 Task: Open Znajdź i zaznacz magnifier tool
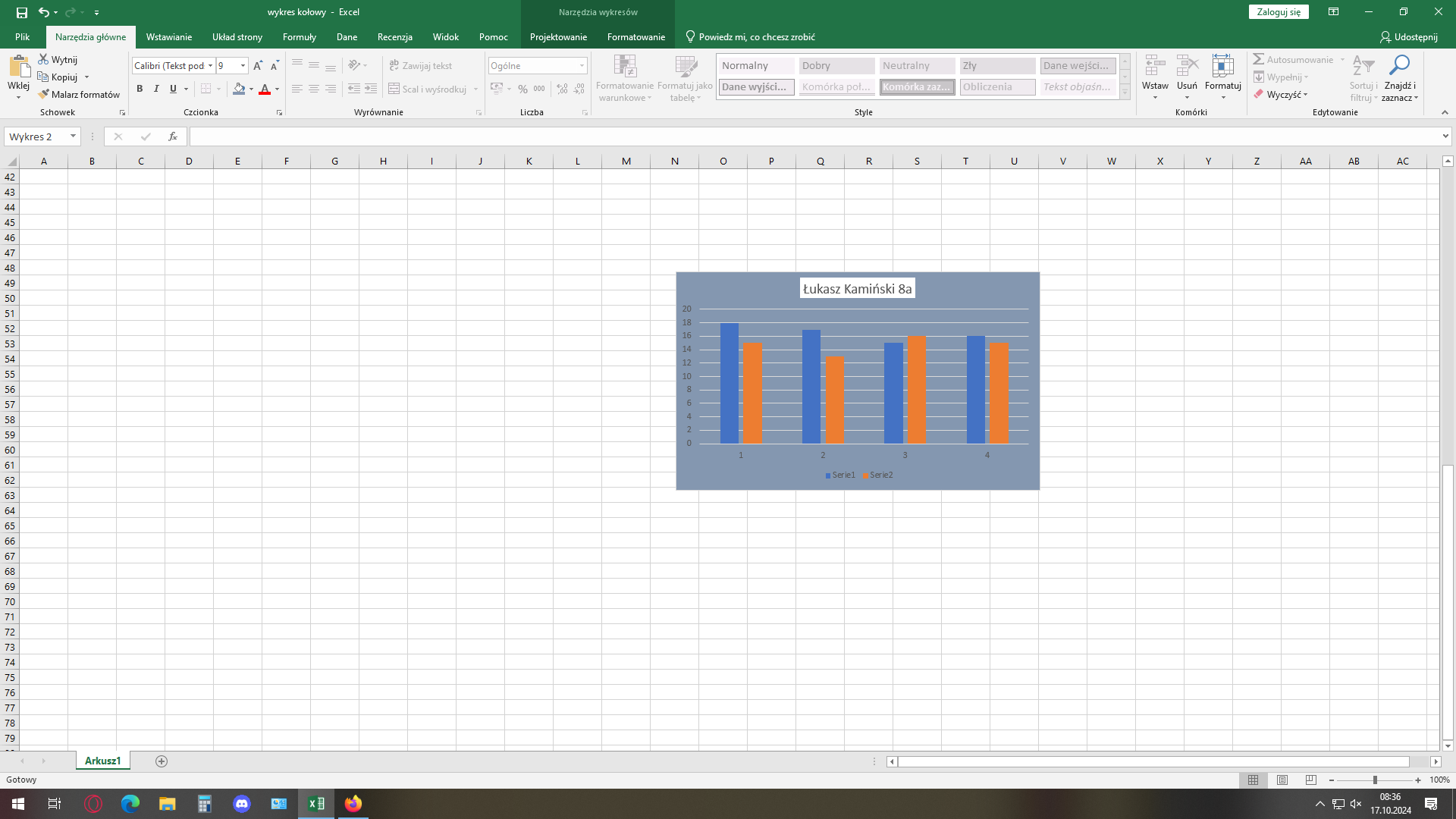point(1398,66)
